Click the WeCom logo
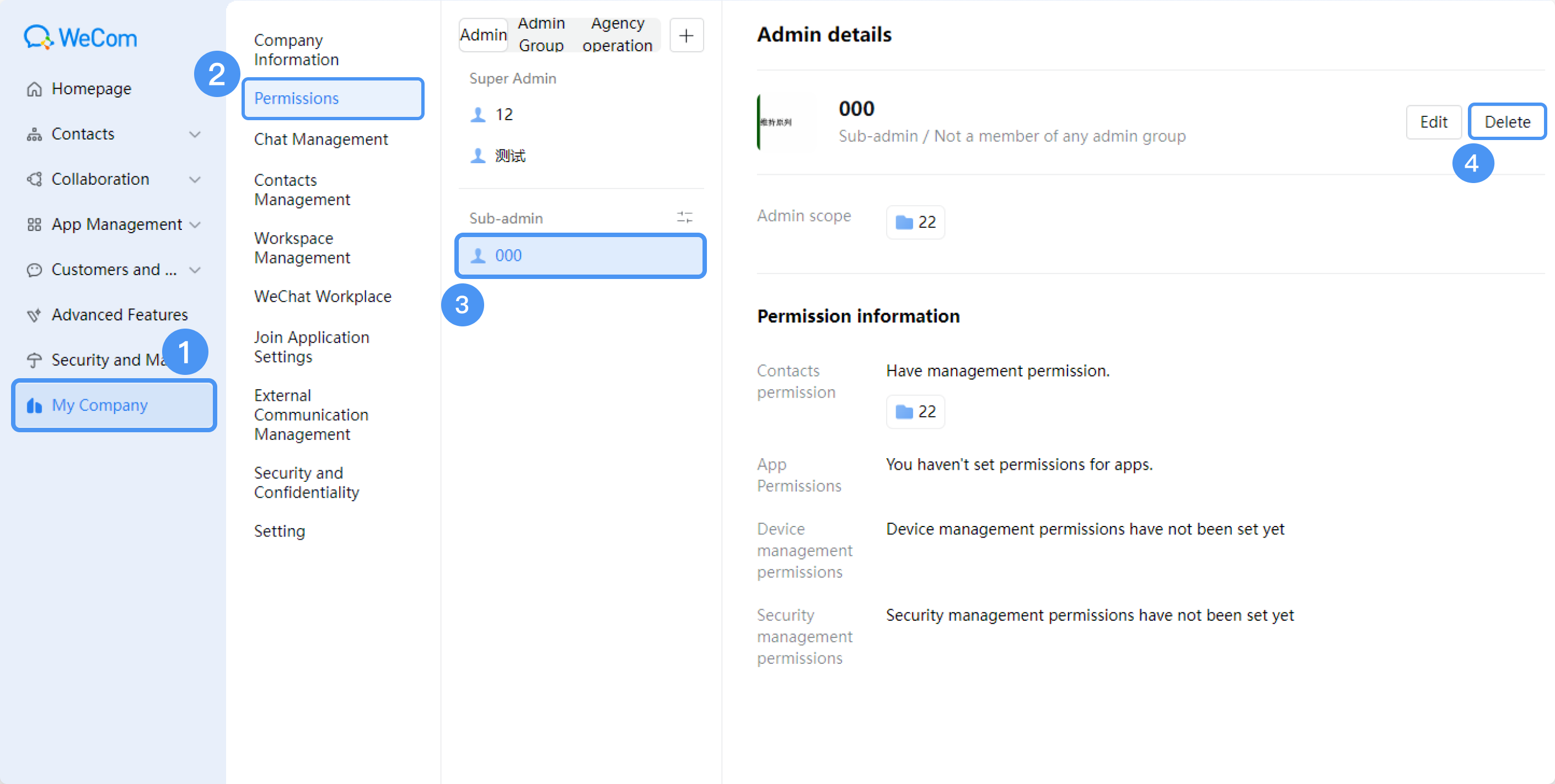 (81, 37)
